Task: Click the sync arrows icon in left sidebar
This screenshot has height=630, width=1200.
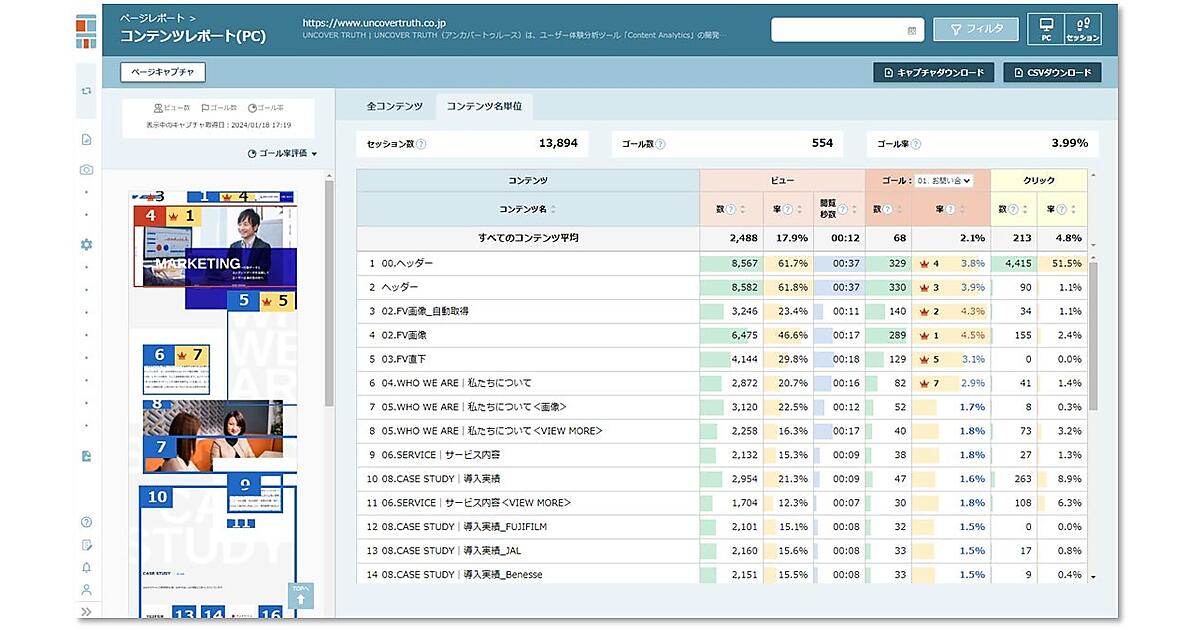Action: point(87,91)
